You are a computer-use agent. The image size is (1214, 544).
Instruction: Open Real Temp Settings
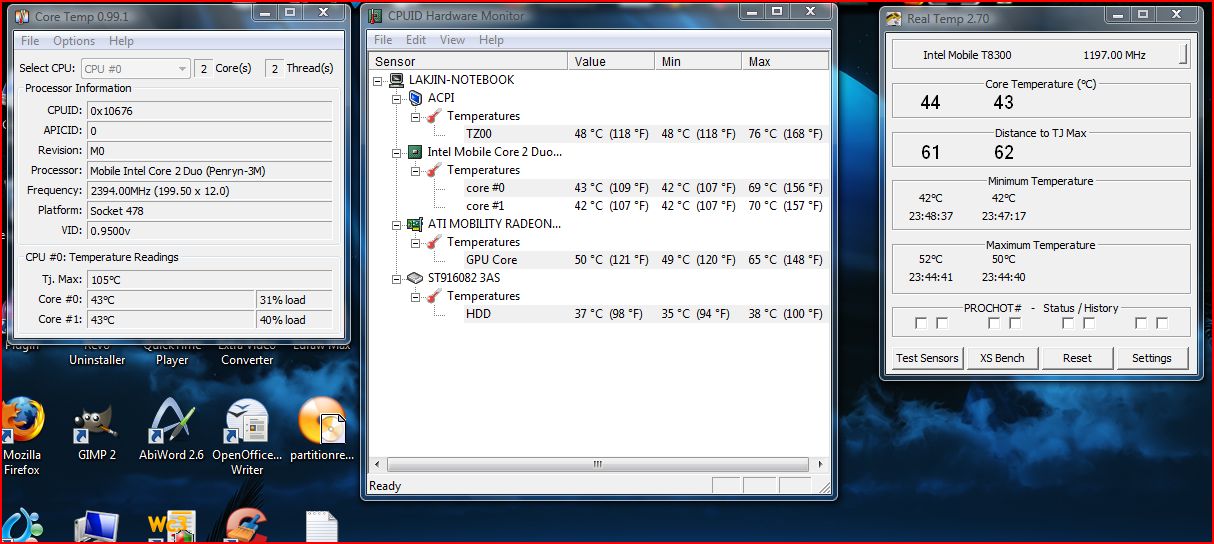pos(1151,358)
